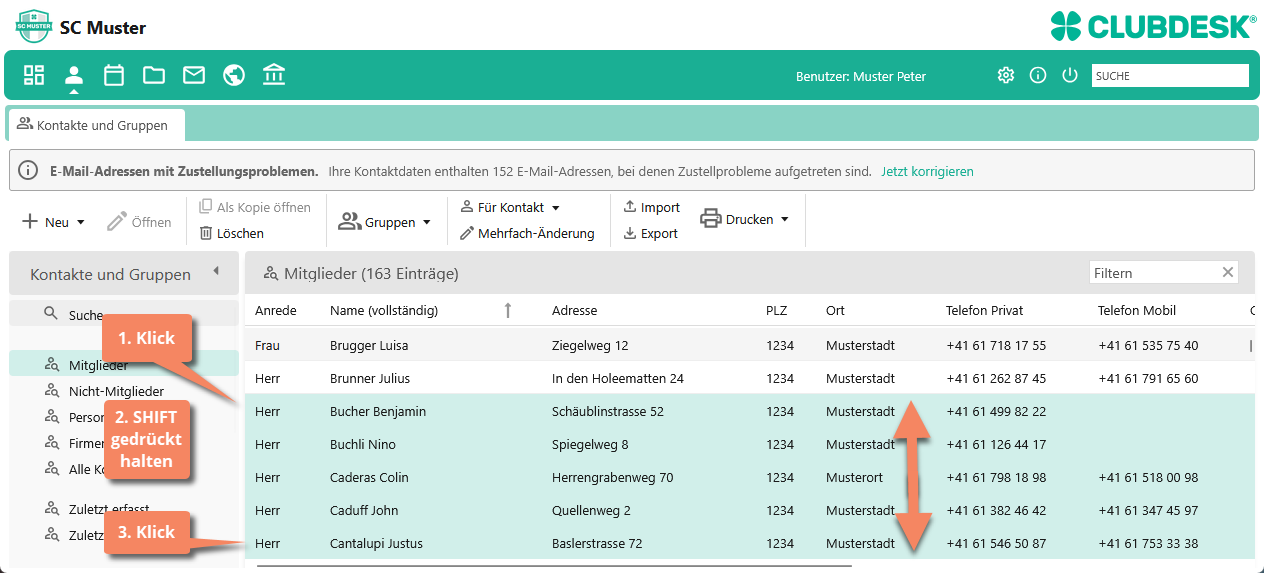Follow the Jetzt korrigieren link
The width and height of the screenshot is (1264, 573).
927,171
